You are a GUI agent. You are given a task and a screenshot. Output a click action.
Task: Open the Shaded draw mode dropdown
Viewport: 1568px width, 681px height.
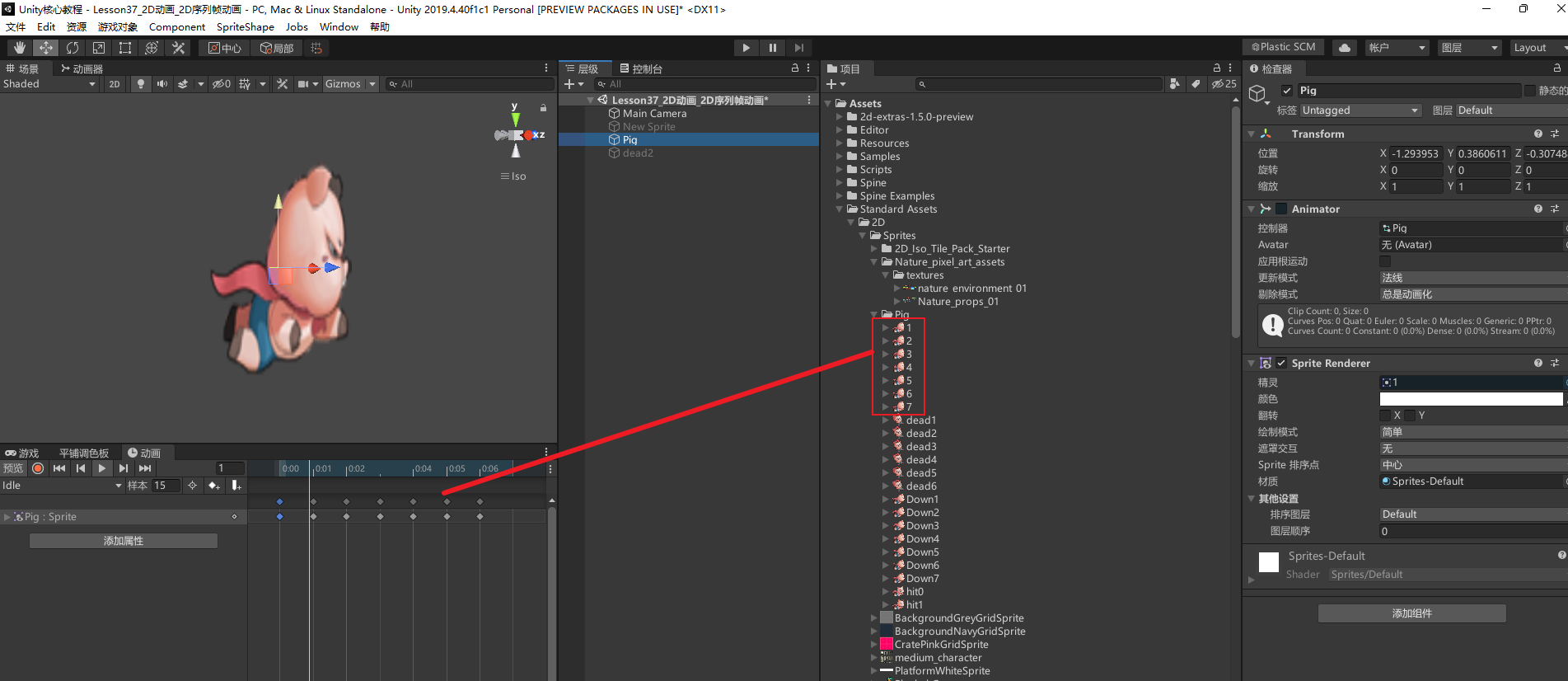49,84
